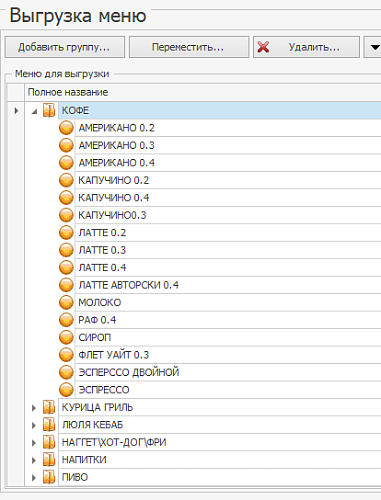Select the ФЛЕТ УАЙТ 0.3 item
This screenshot has width=381, height=500.
click(228, 355)
